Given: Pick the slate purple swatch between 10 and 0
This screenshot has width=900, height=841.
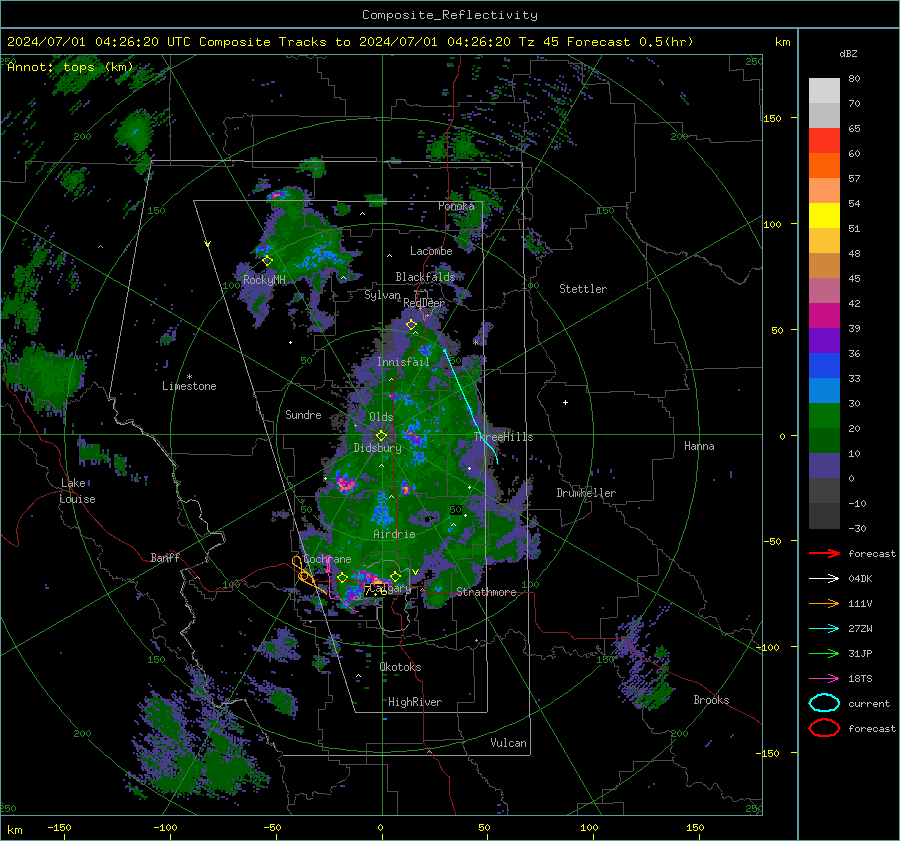Looking at the screenshot, I should coord(824,466).
